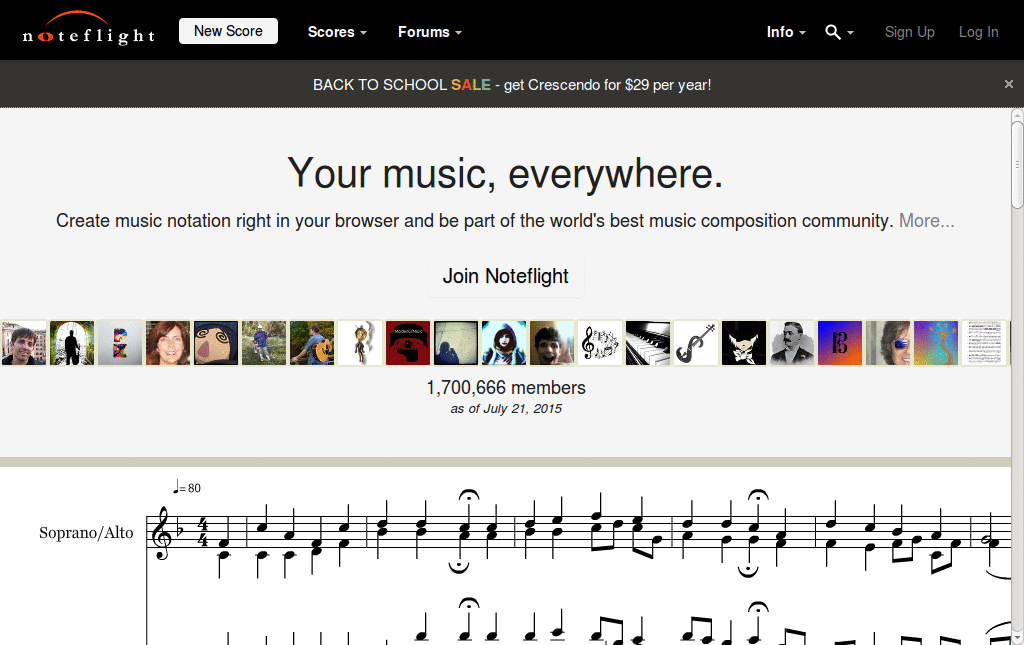Open cartoon avatar with spiral eyes

216,343
